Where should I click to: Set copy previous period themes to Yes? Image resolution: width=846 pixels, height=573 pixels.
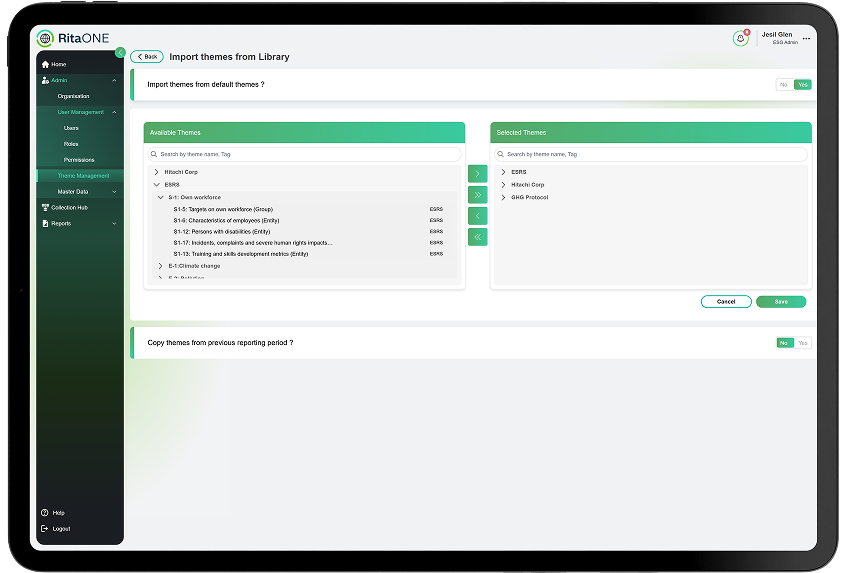point(802,343)
